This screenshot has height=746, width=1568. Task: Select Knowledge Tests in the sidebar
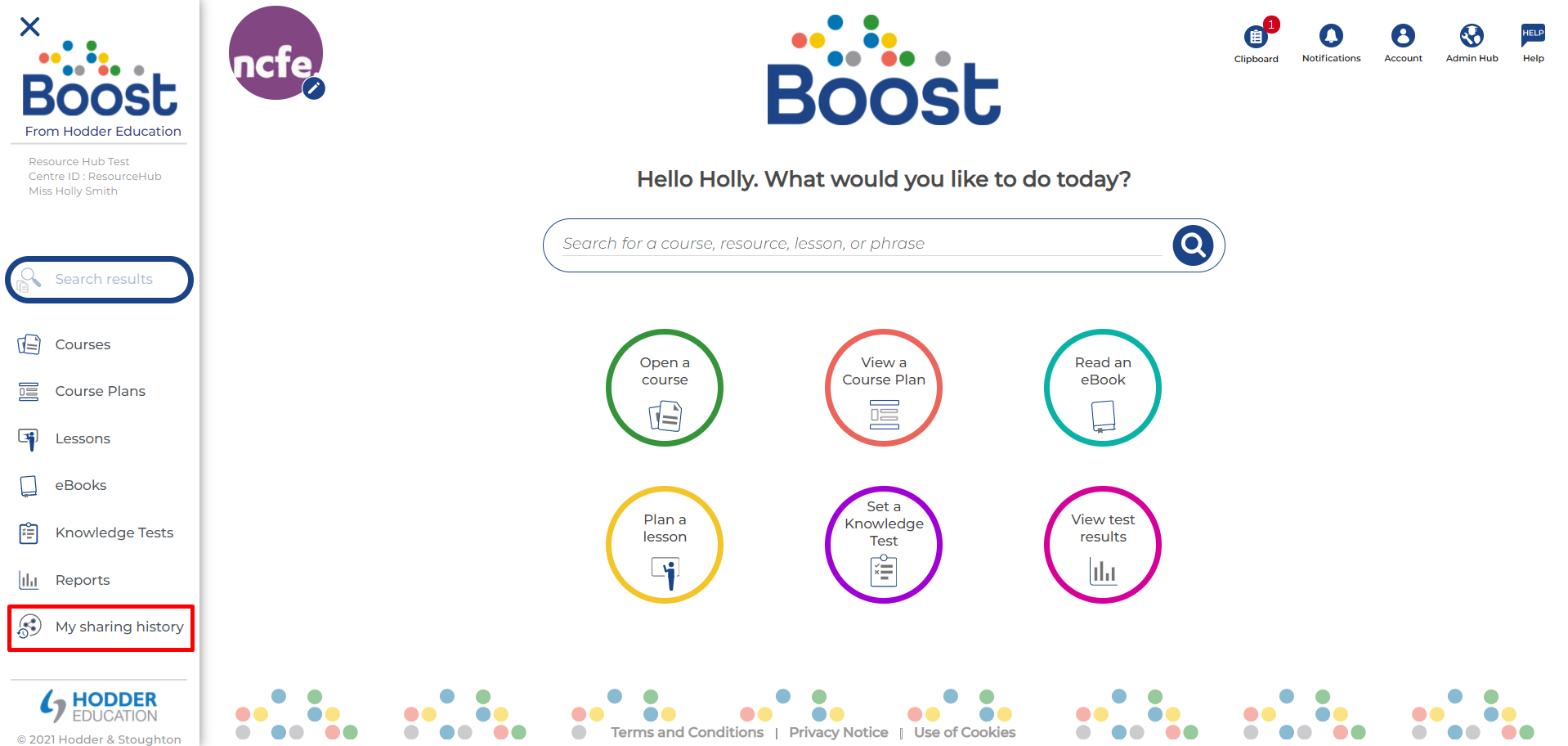[x=114, y=533]
